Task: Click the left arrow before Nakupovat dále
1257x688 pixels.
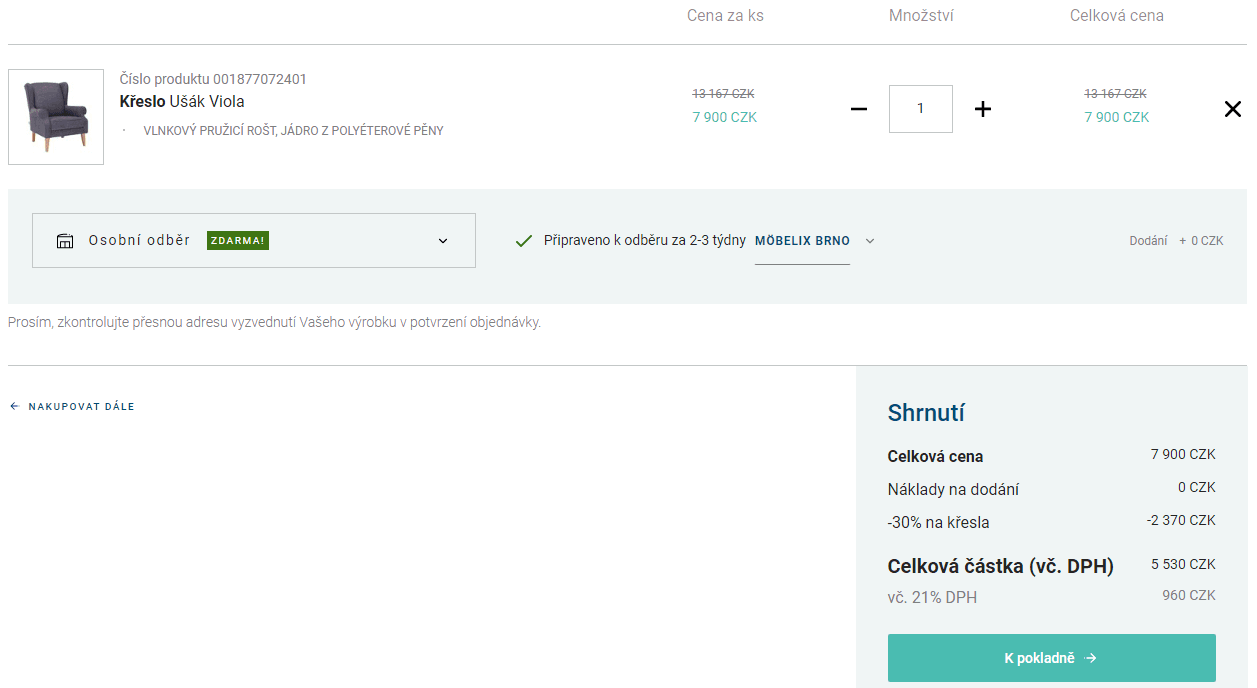Action: click(x=14, y=407)
